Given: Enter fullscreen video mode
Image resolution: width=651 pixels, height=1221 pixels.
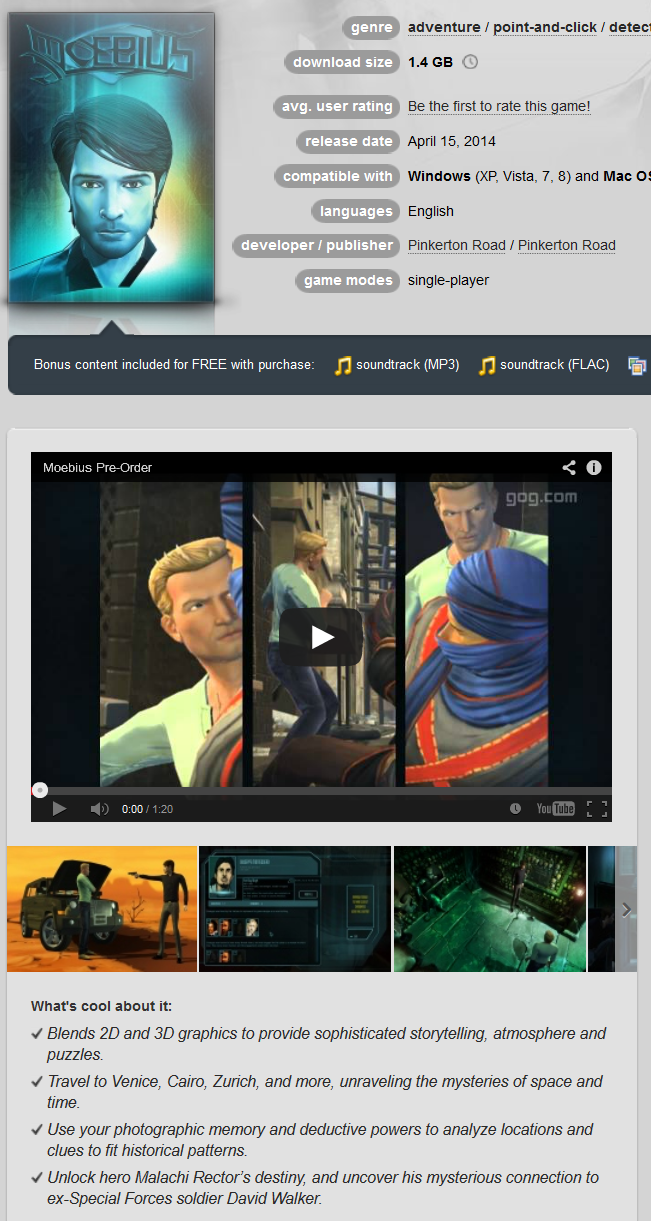Looking at the screenshot, I should pyautogui.click(x=596, y=808).
